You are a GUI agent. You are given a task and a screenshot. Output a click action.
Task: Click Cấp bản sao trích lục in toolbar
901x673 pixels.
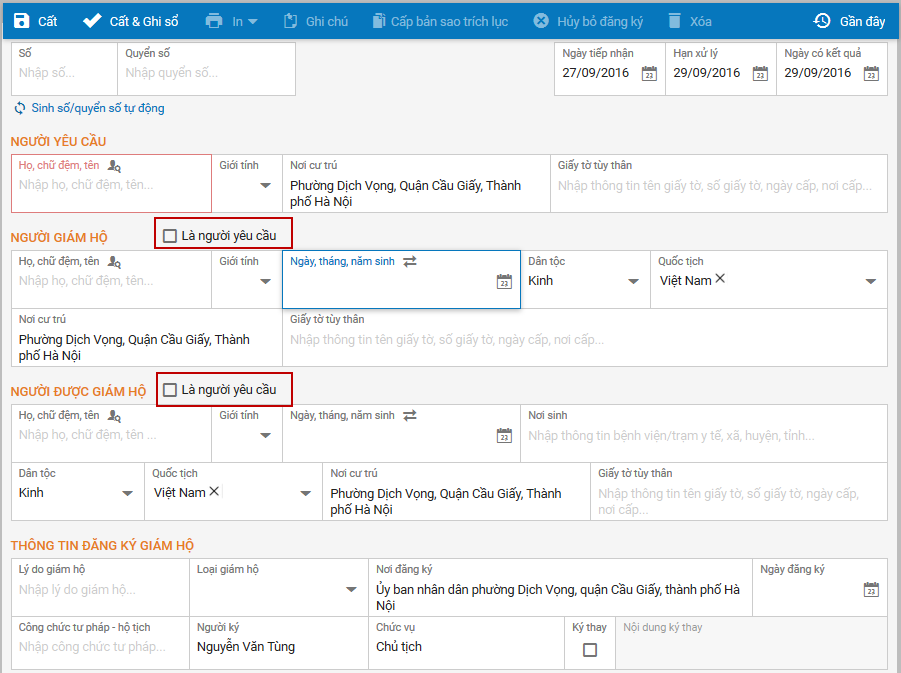pos(440,21)
